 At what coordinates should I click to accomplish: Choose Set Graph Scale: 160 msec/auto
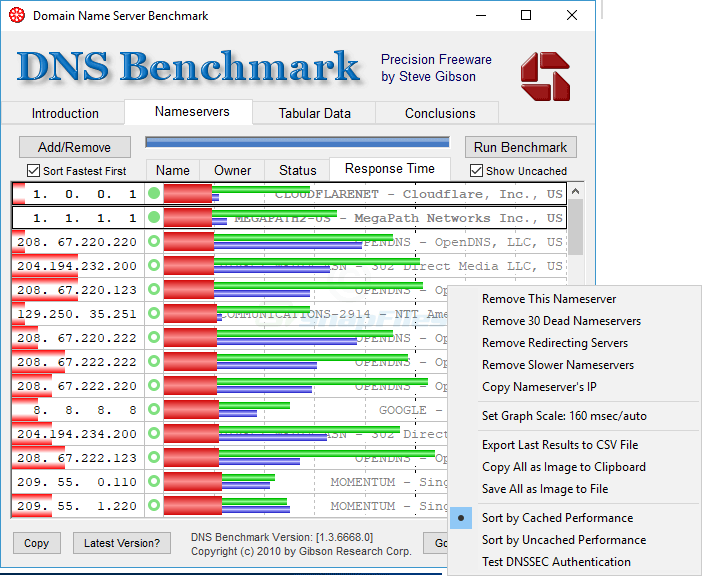point(564,416)
